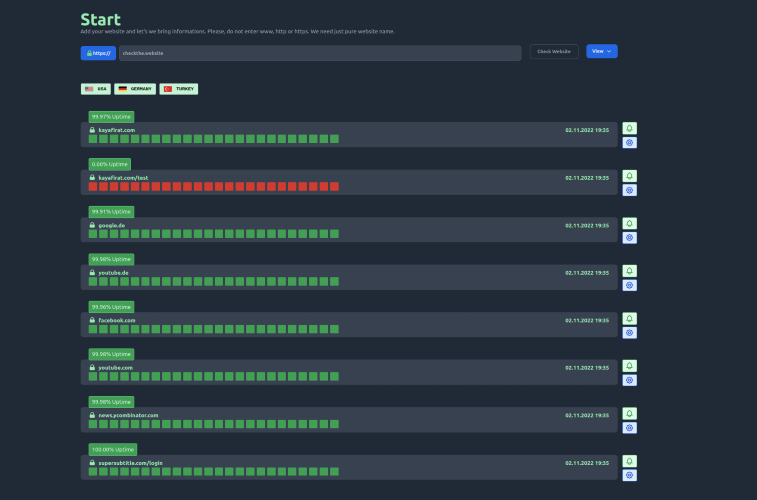Click the lock icon beside kayafirat.com
Viewport: 757px width, 500px height.
point(92,130)
